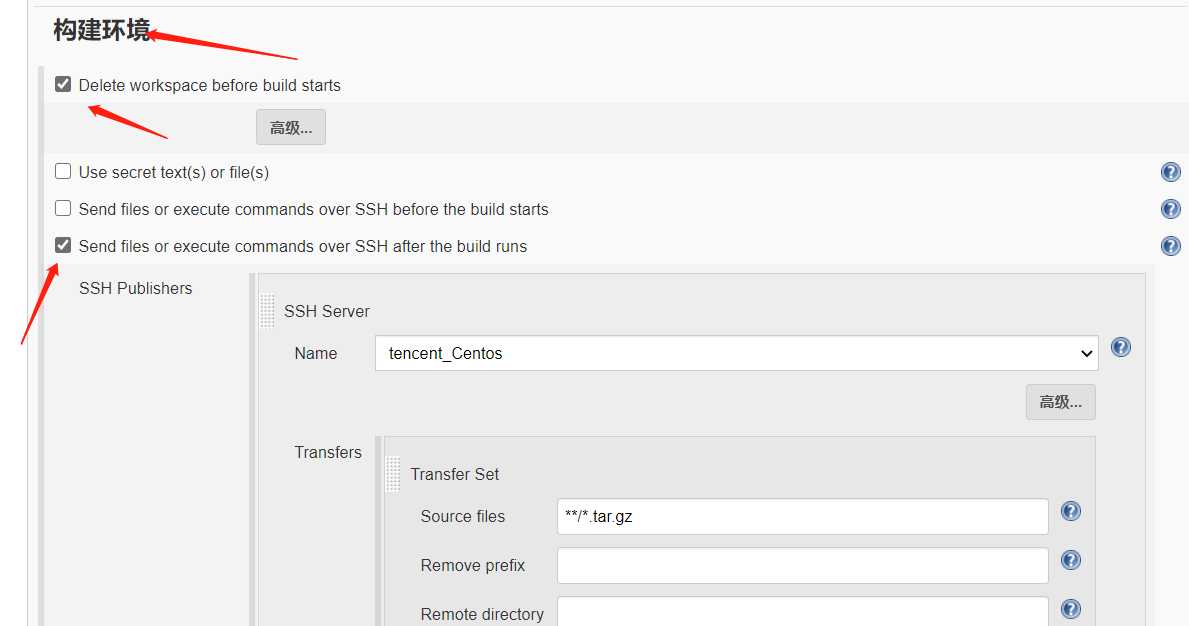
Task: Open help for Use secret text(s) or file(s)
Action: pyautogui.click(x=1171, y=172)
